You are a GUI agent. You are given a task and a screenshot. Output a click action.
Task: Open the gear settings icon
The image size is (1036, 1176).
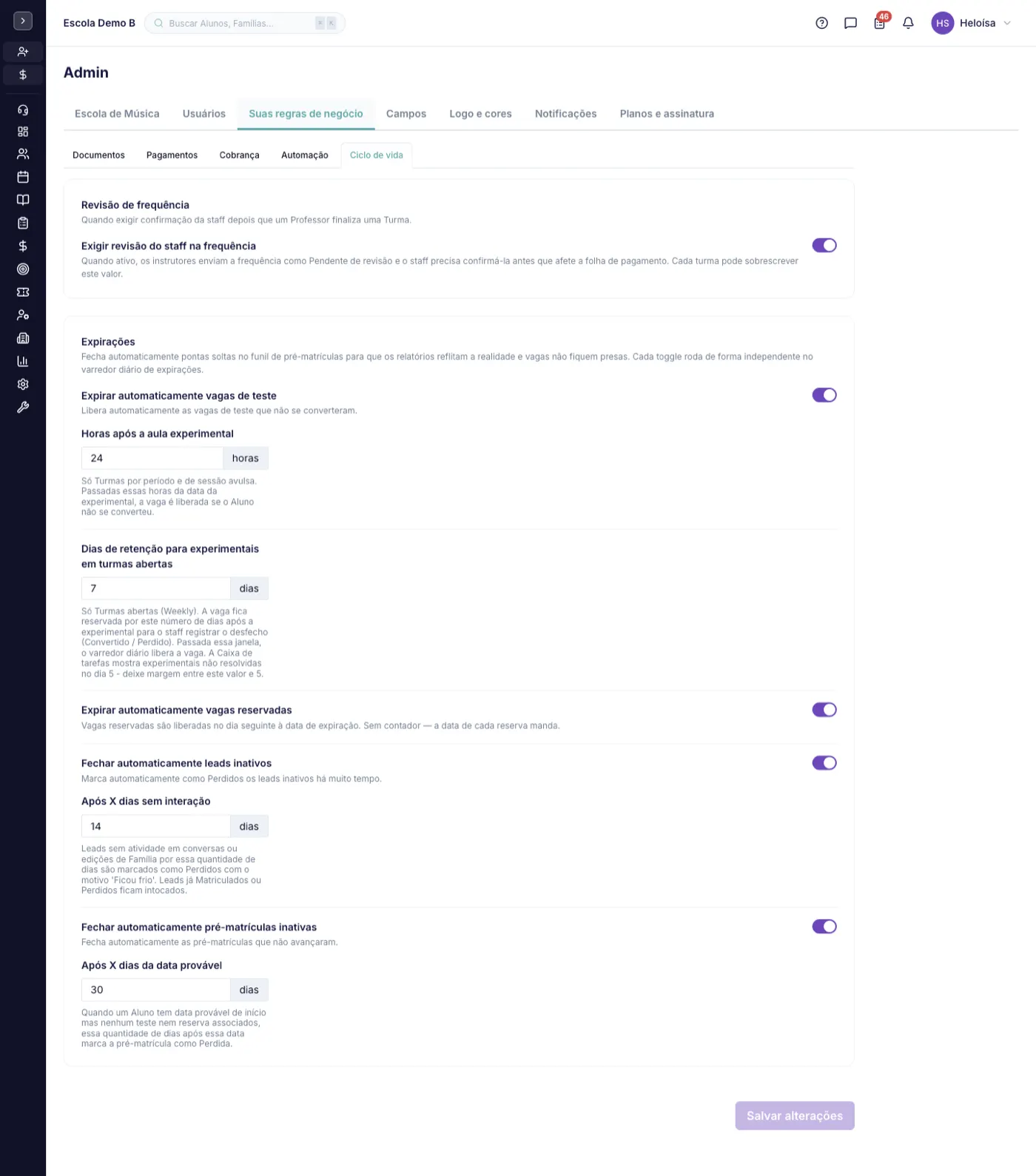[23, 384]
